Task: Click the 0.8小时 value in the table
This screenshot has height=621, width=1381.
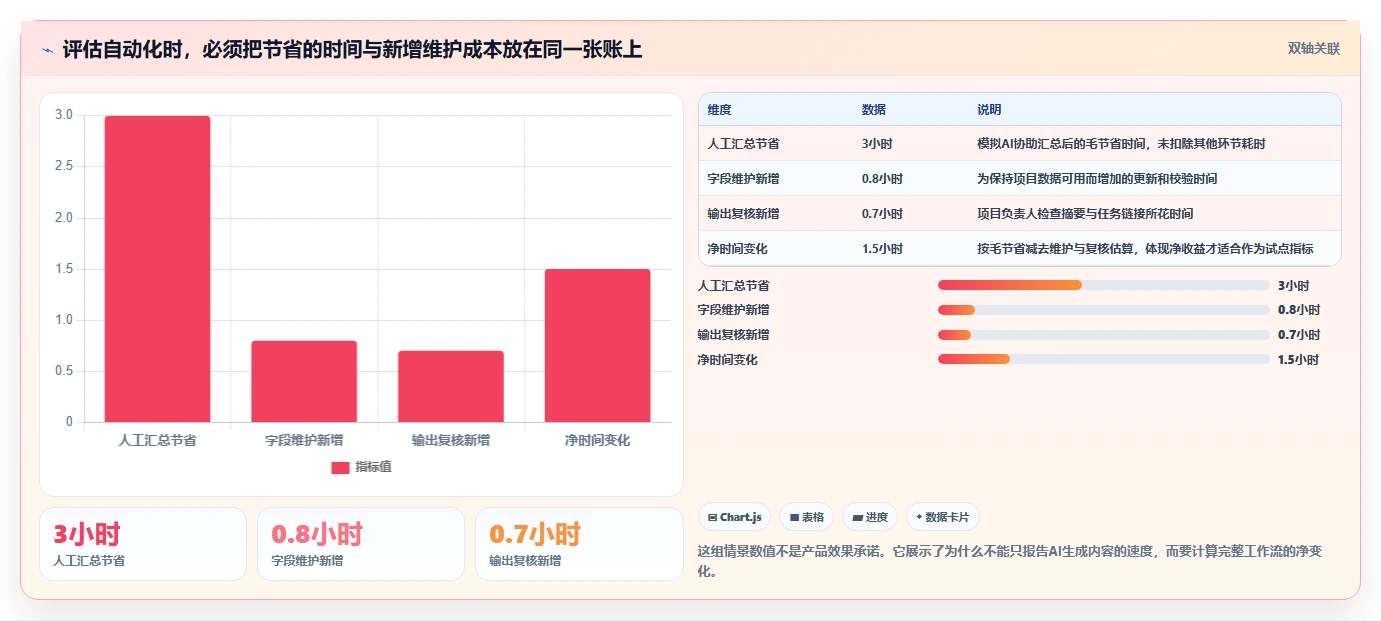Action: point(882,179)
